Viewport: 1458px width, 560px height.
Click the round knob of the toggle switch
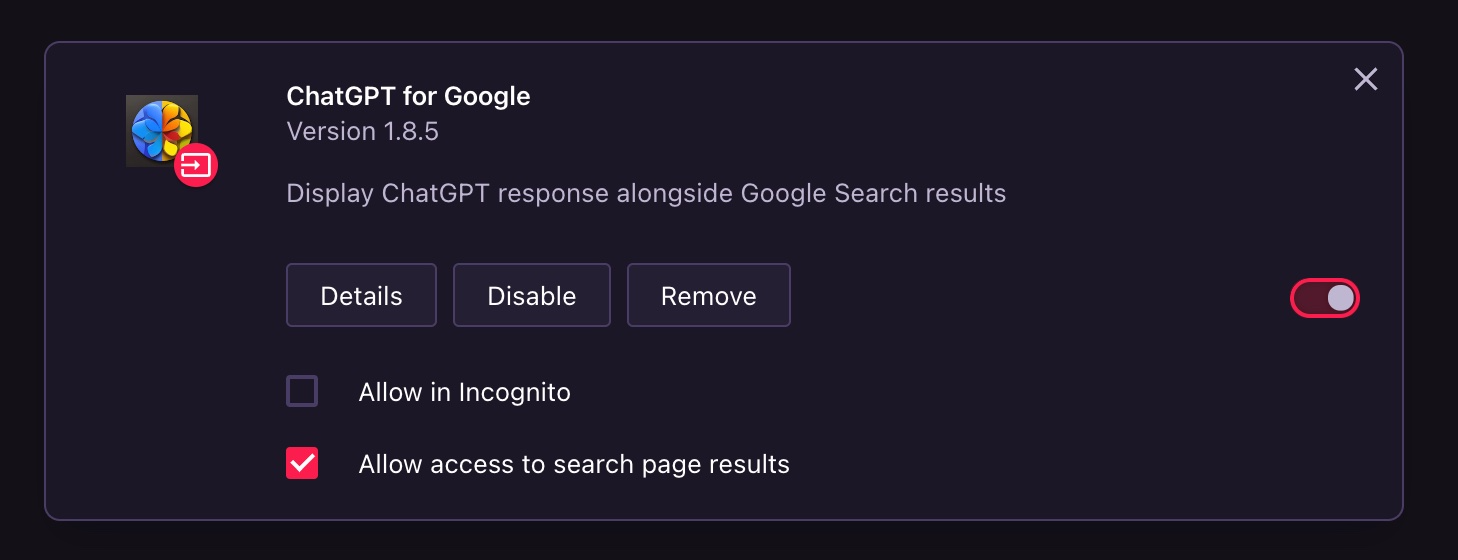1340,298
